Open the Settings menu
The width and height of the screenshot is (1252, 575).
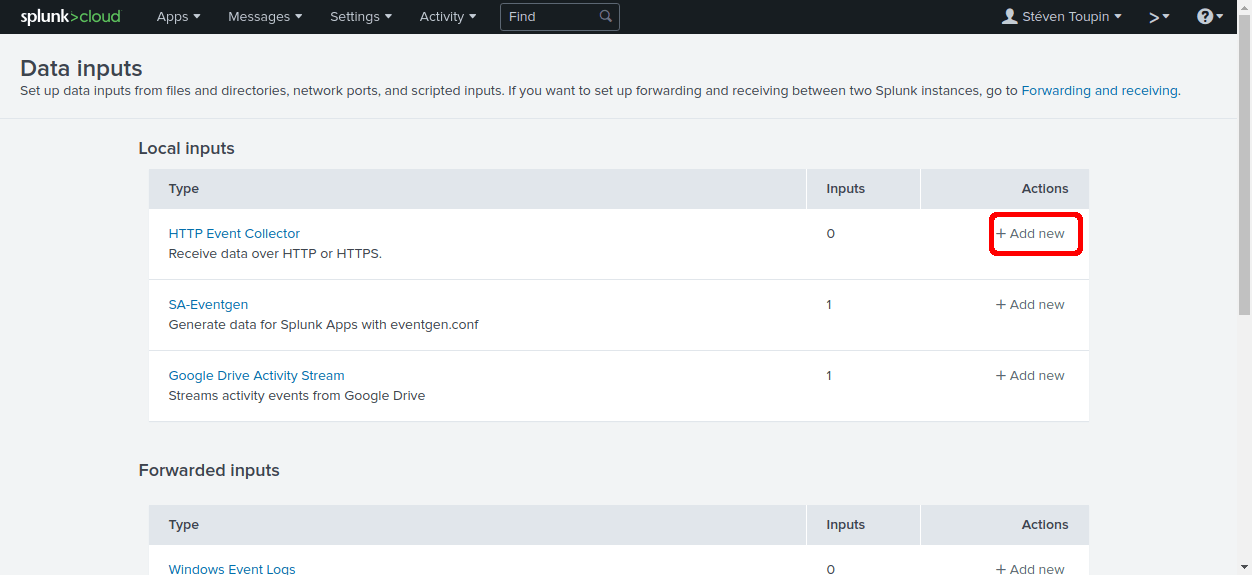click(x=361, y=16)
